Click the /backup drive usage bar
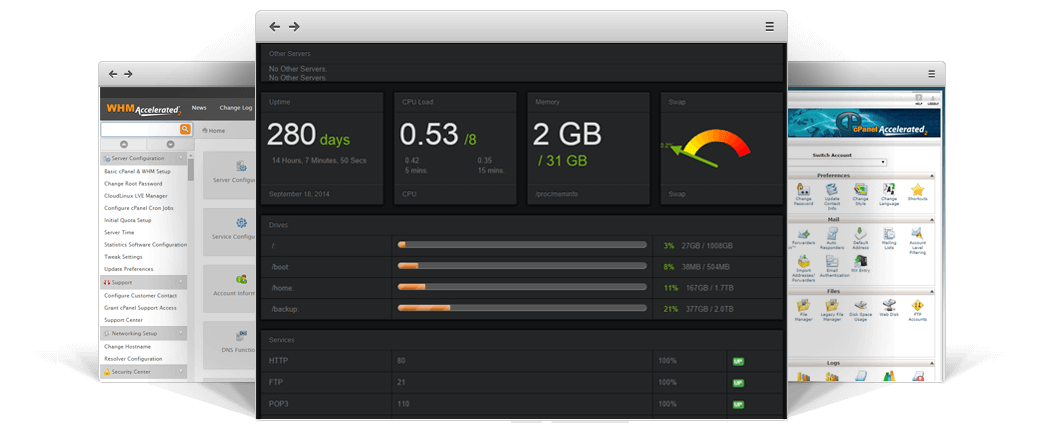 click(x=522, y=308)
